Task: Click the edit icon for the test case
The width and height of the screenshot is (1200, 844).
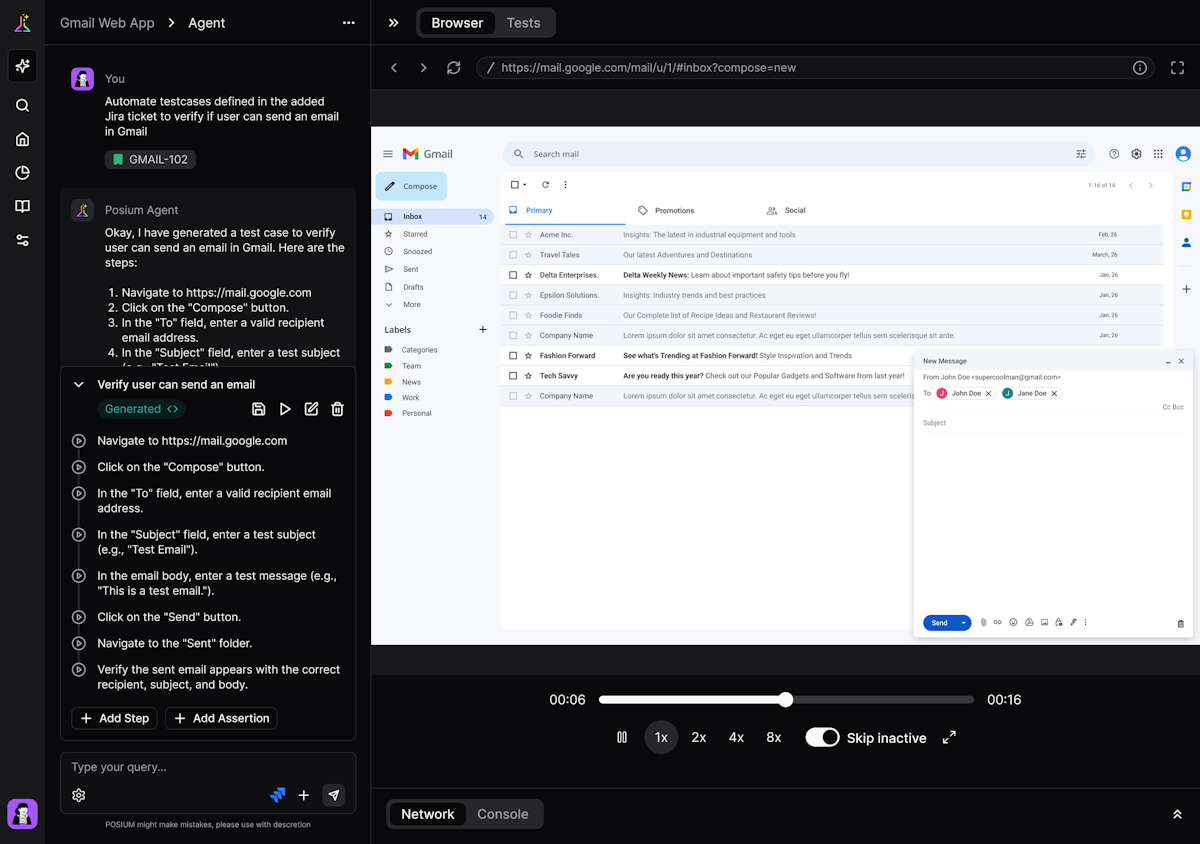Action: pyautogui.click(x=311, y=409)
